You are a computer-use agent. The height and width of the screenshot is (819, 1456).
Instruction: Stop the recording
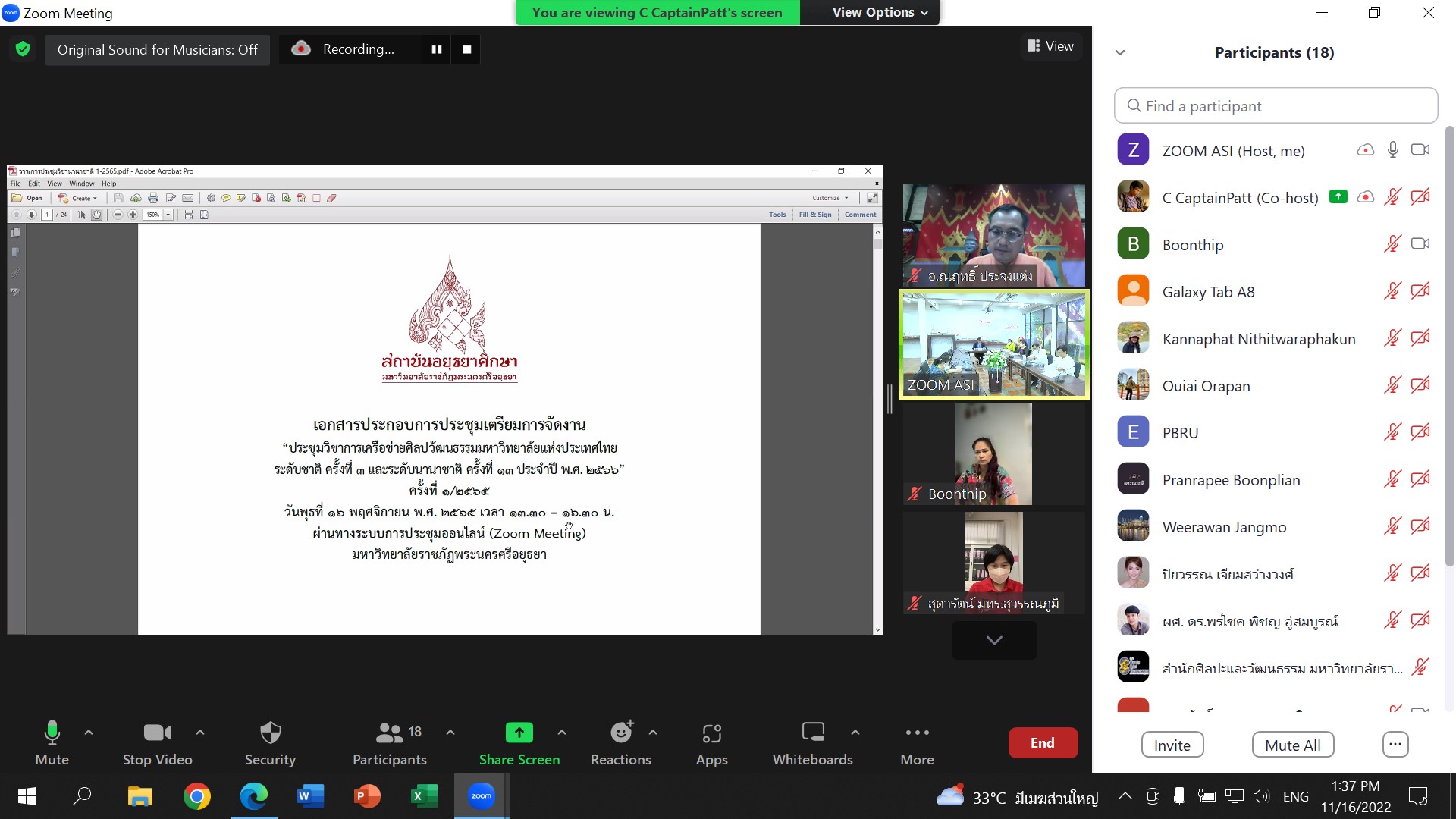click(x=467, y=49)
